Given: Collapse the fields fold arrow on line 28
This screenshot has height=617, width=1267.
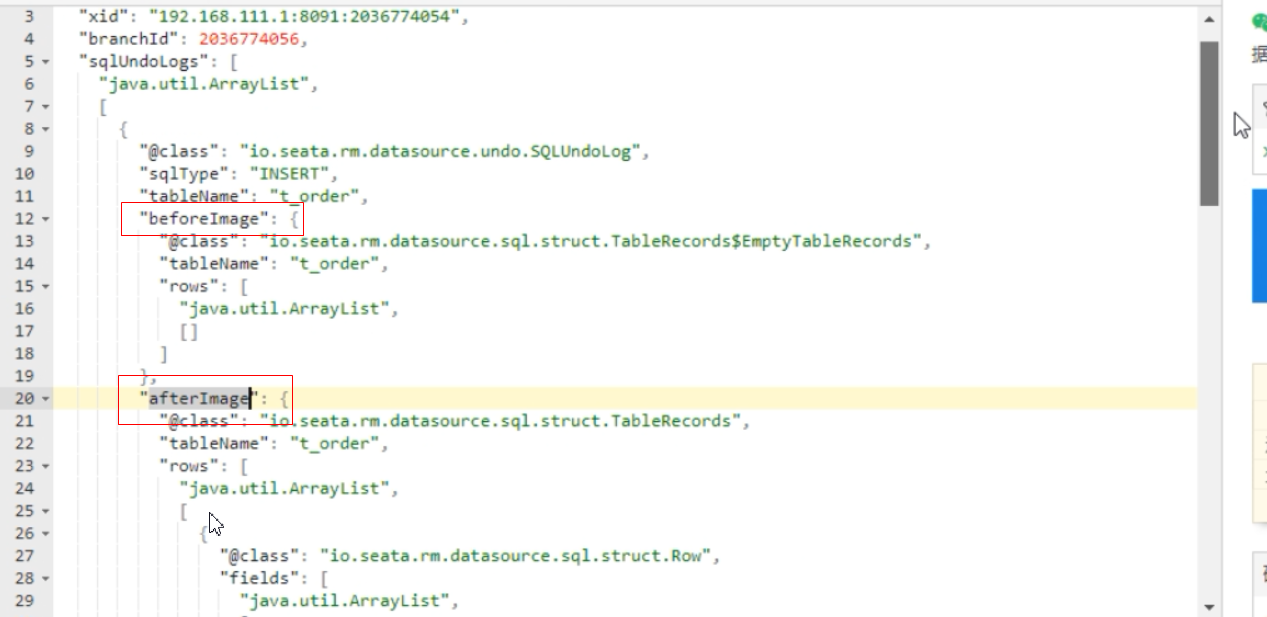Looking at the screenshot, I should [x=45, y=579].
